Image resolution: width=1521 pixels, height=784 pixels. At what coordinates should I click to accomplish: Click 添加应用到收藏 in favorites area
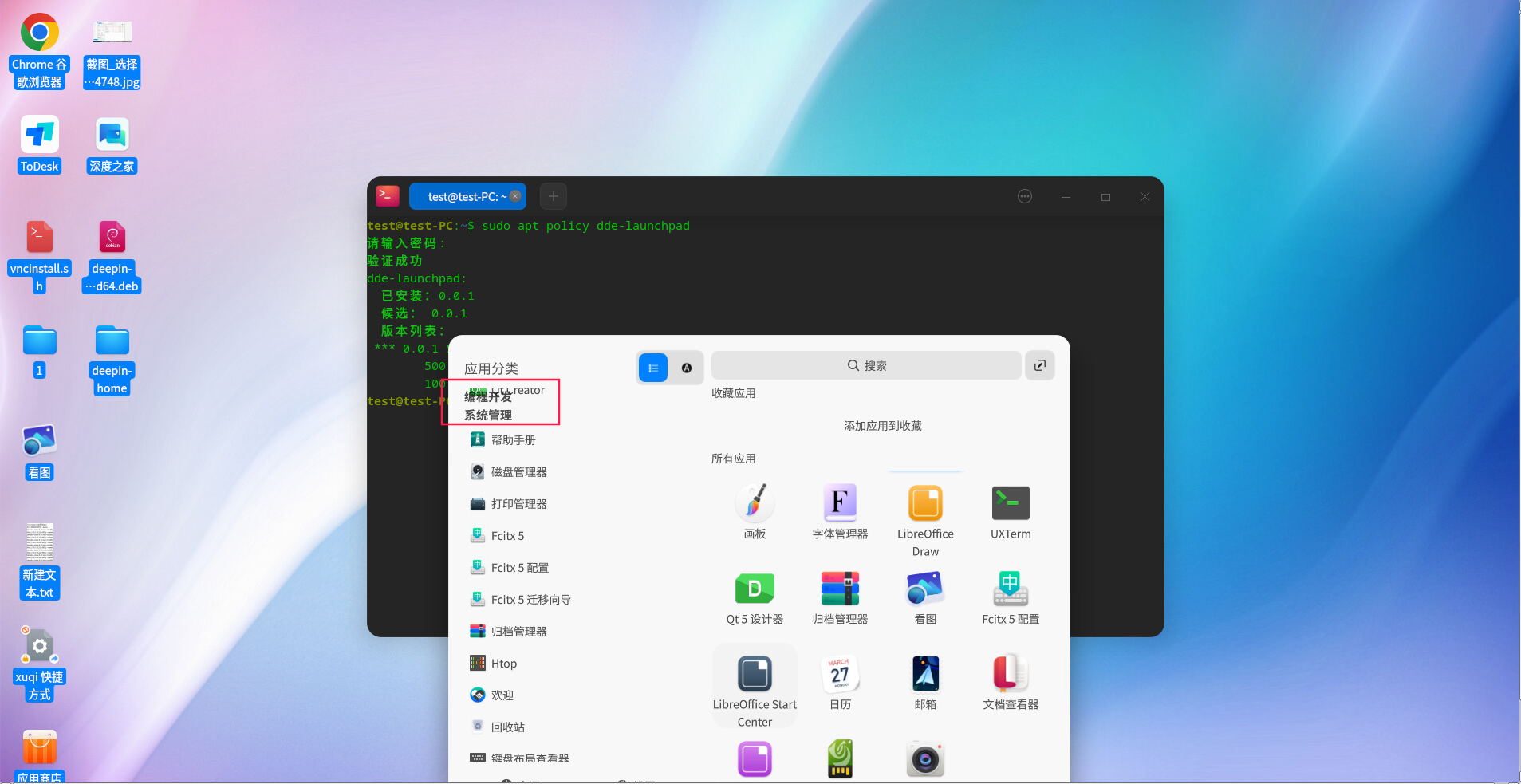(881, 425)
